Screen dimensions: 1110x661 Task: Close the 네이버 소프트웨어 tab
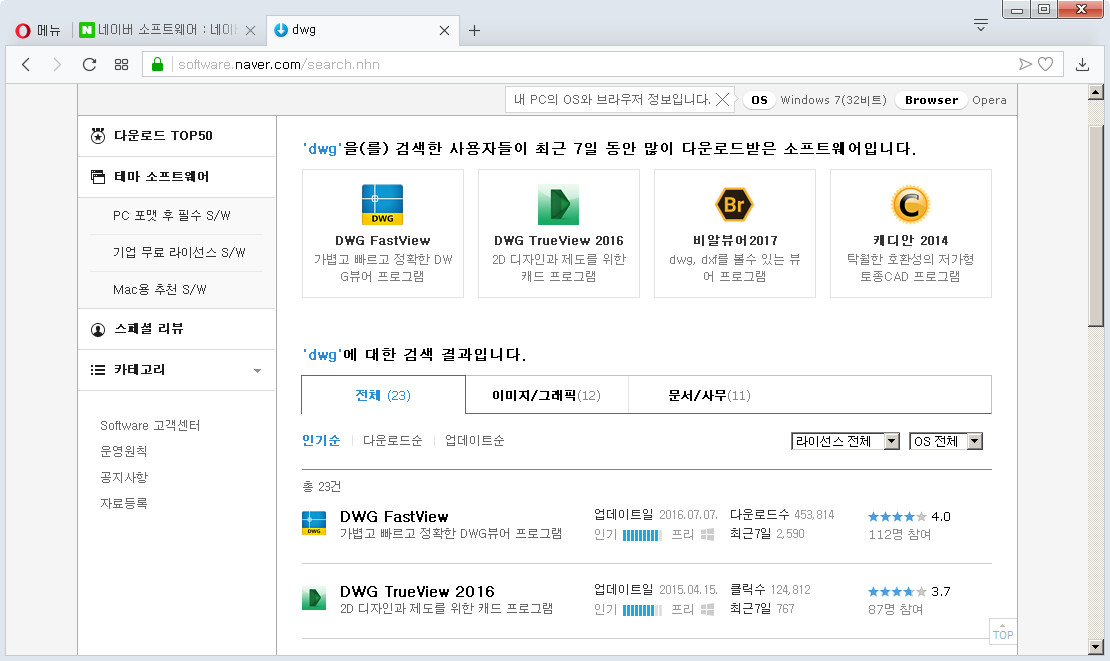pos(250,30)
